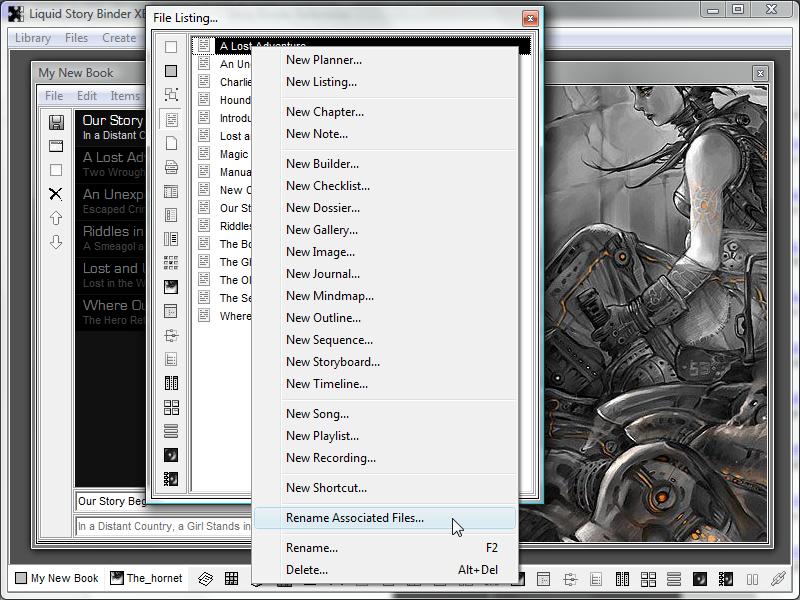Select New Mindmap from the context menu
This screenshot has width=800, height=600.
tap(330, 296)
